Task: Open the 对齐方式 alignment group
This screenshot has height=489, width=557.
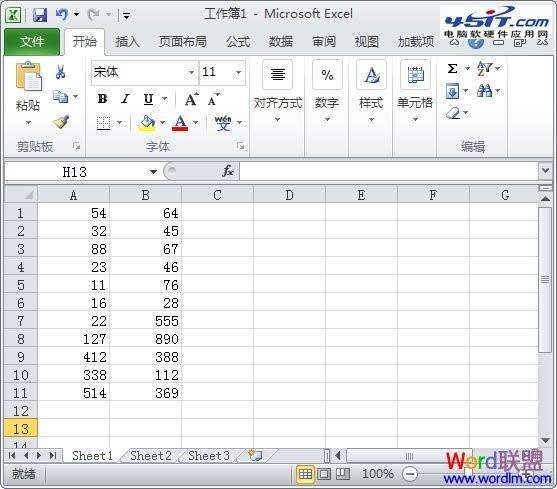Action: click(278, 92)
